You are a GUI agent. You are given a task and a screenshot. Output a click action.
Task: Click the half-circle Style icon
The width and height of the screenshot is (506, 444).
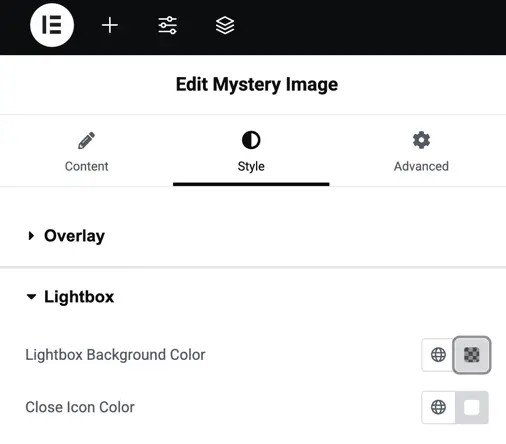[x=251, y=140]
